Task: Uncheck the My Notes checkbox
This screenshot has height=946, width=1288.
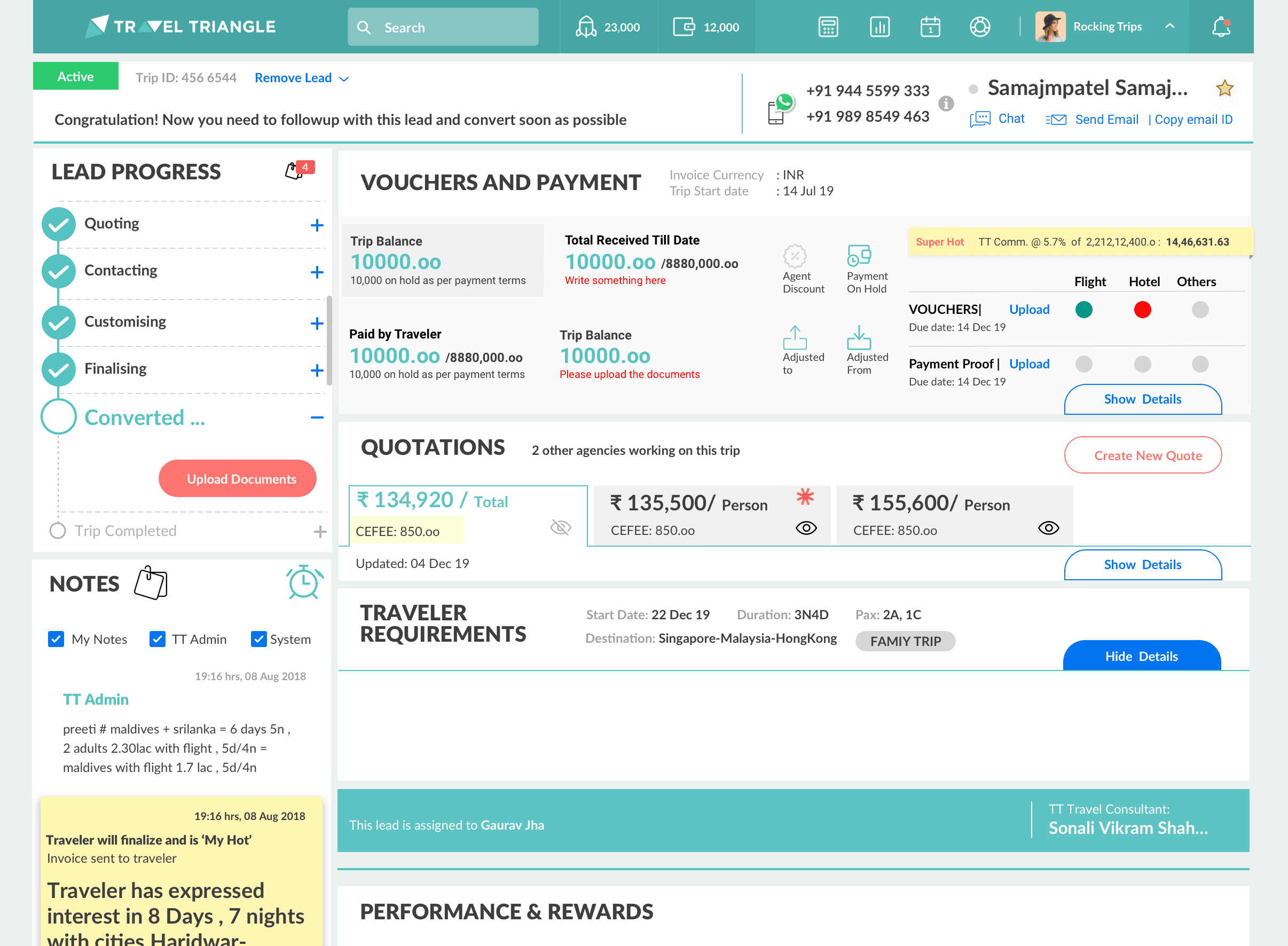Action: 56,639
